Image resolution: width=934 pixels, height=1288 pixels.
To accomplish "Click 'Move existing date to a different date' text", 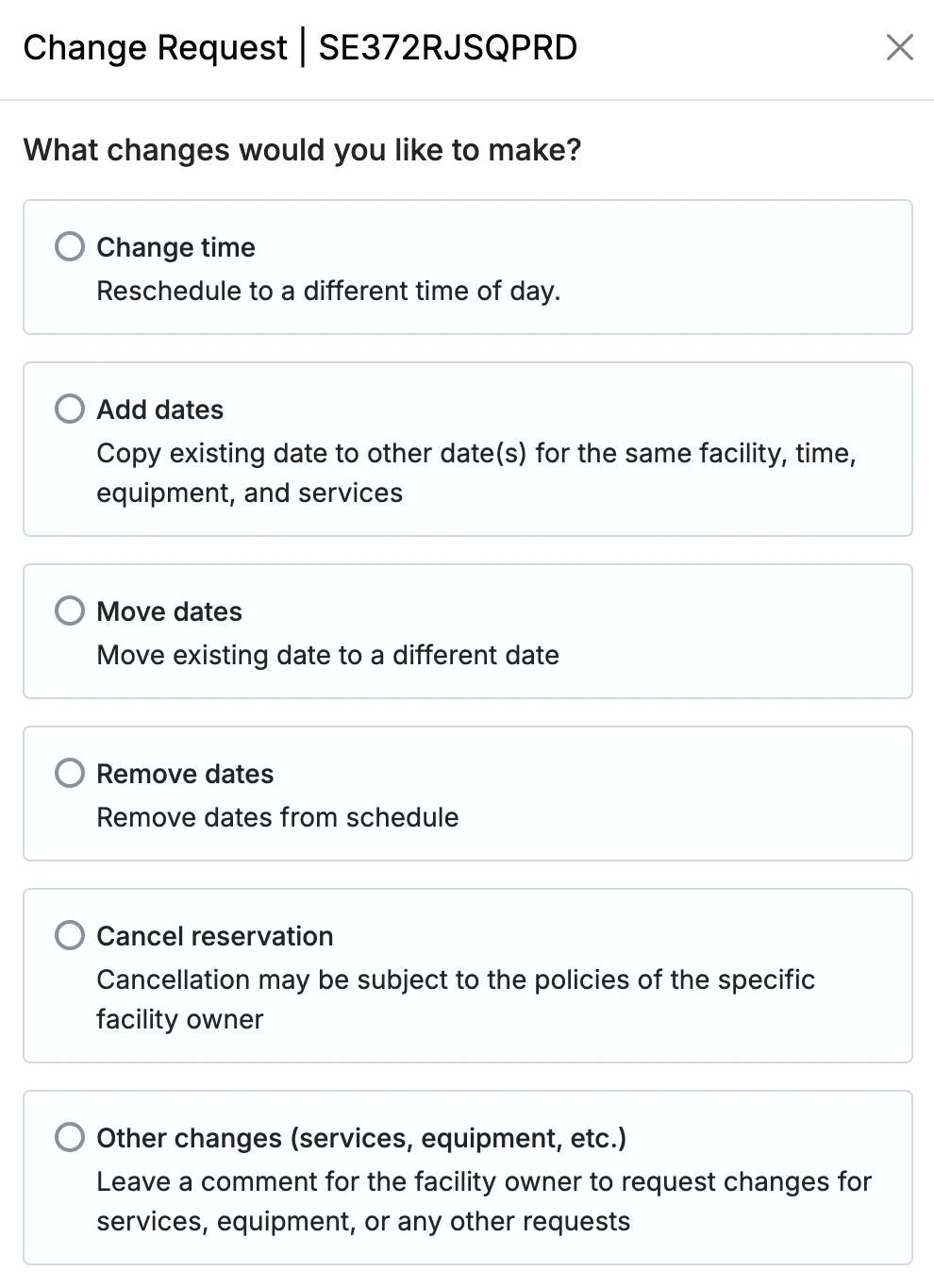I will point(327,655).
